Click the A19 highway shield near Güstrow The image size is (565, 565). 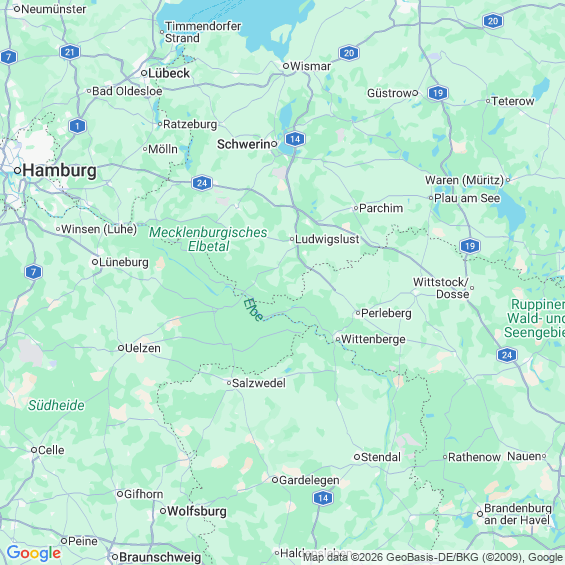438,93
